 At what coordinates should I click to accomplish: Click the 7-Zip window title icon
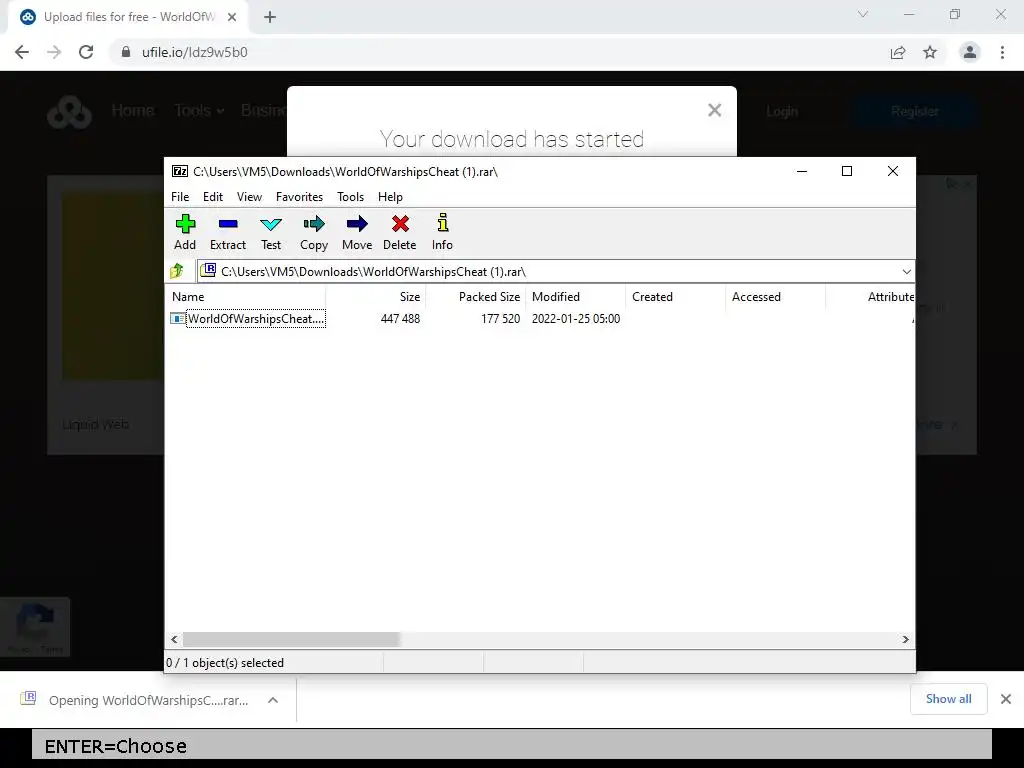coord(180,171)
